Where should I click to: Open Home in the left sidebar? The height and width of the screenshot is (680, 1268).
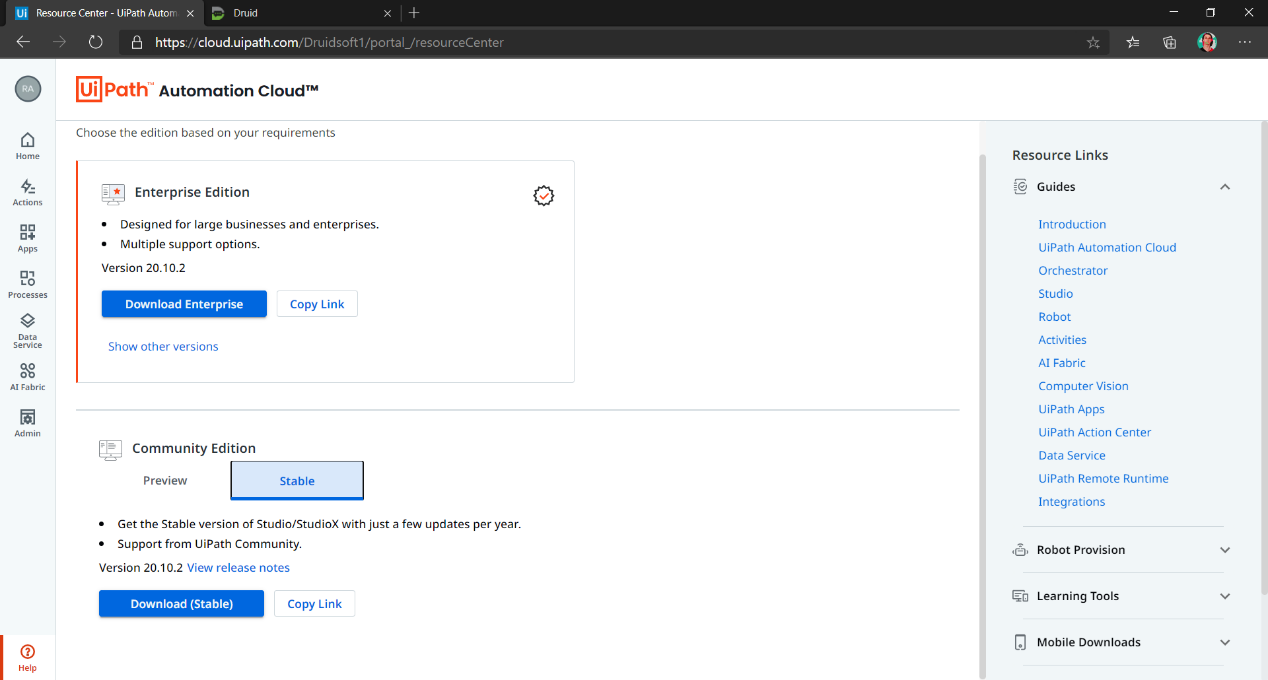[x=27, y=146]
